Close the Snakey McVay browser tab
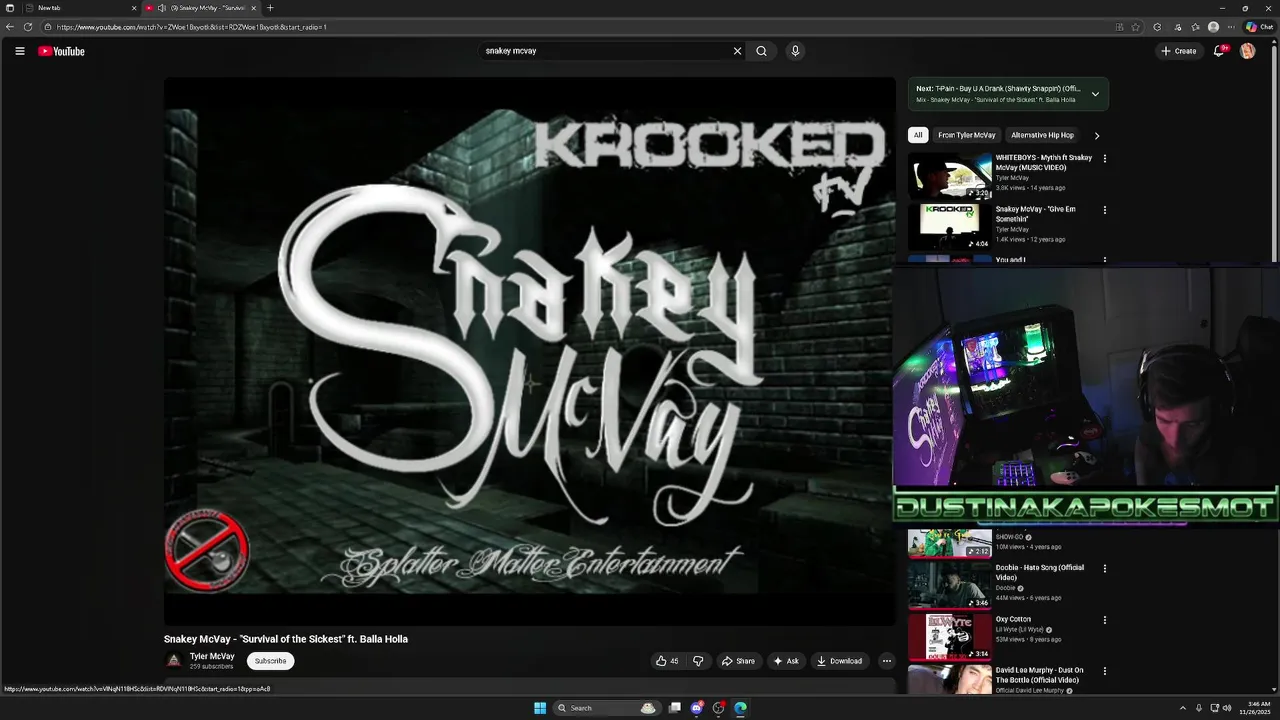Viewport: 1280px width, 720px height. pos(253,8)
